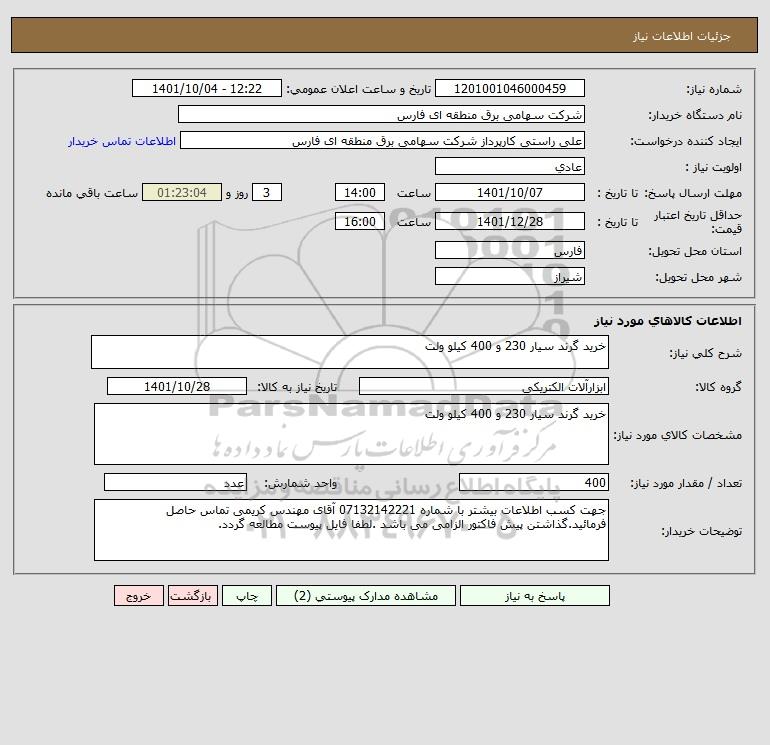Image resolution: width=770 pixels, height=745 pixels.
Task: Click the response deadline time 14:00
Action: [x=360, y=193]
